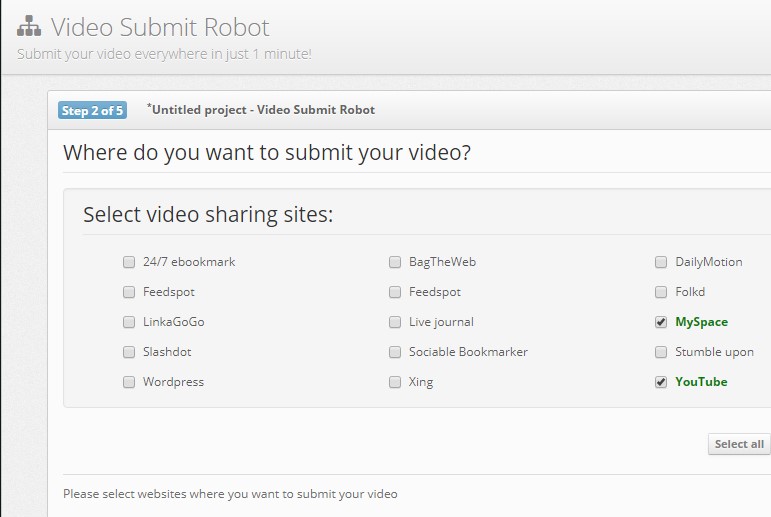
Task: Click the Select all button
Action: coord(739,444)
